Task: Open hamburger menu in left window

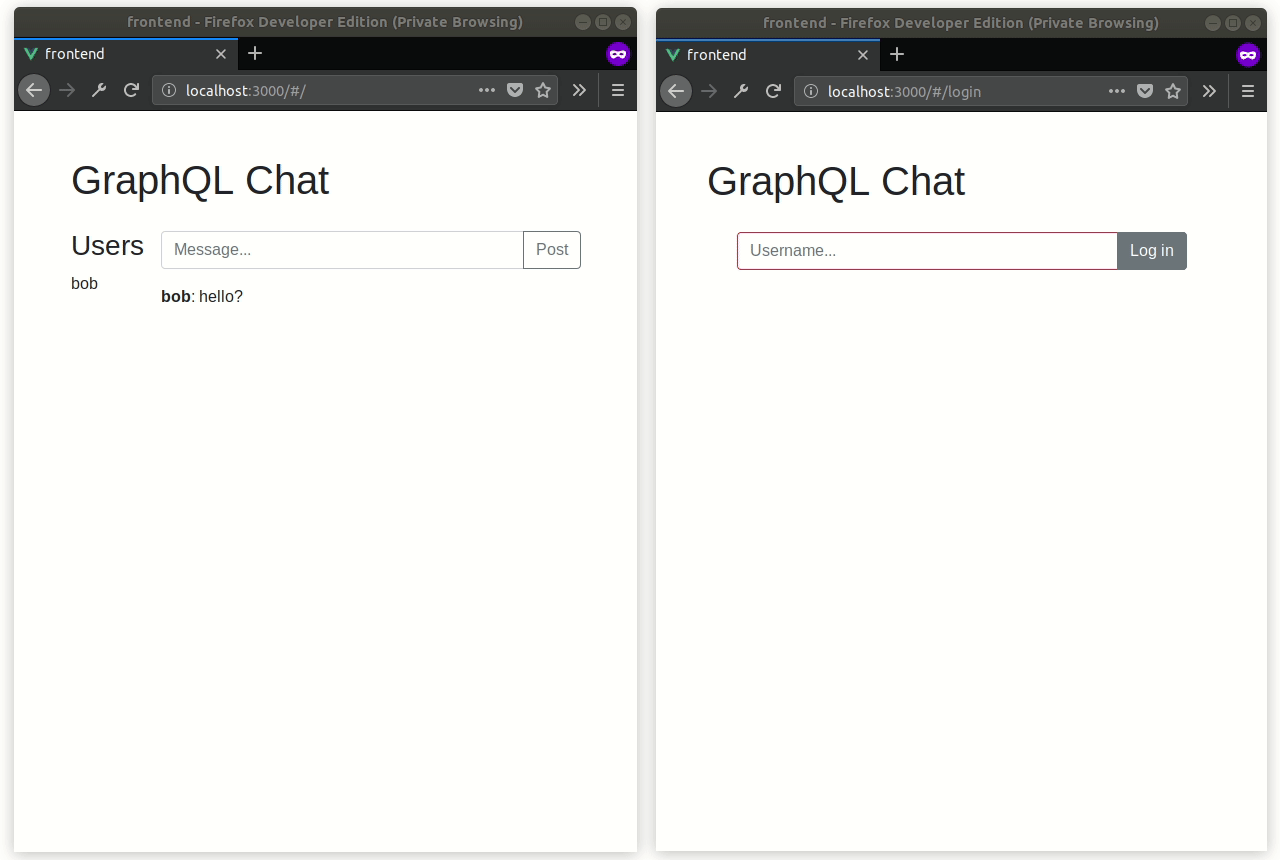Action: (x=618, y=90)
